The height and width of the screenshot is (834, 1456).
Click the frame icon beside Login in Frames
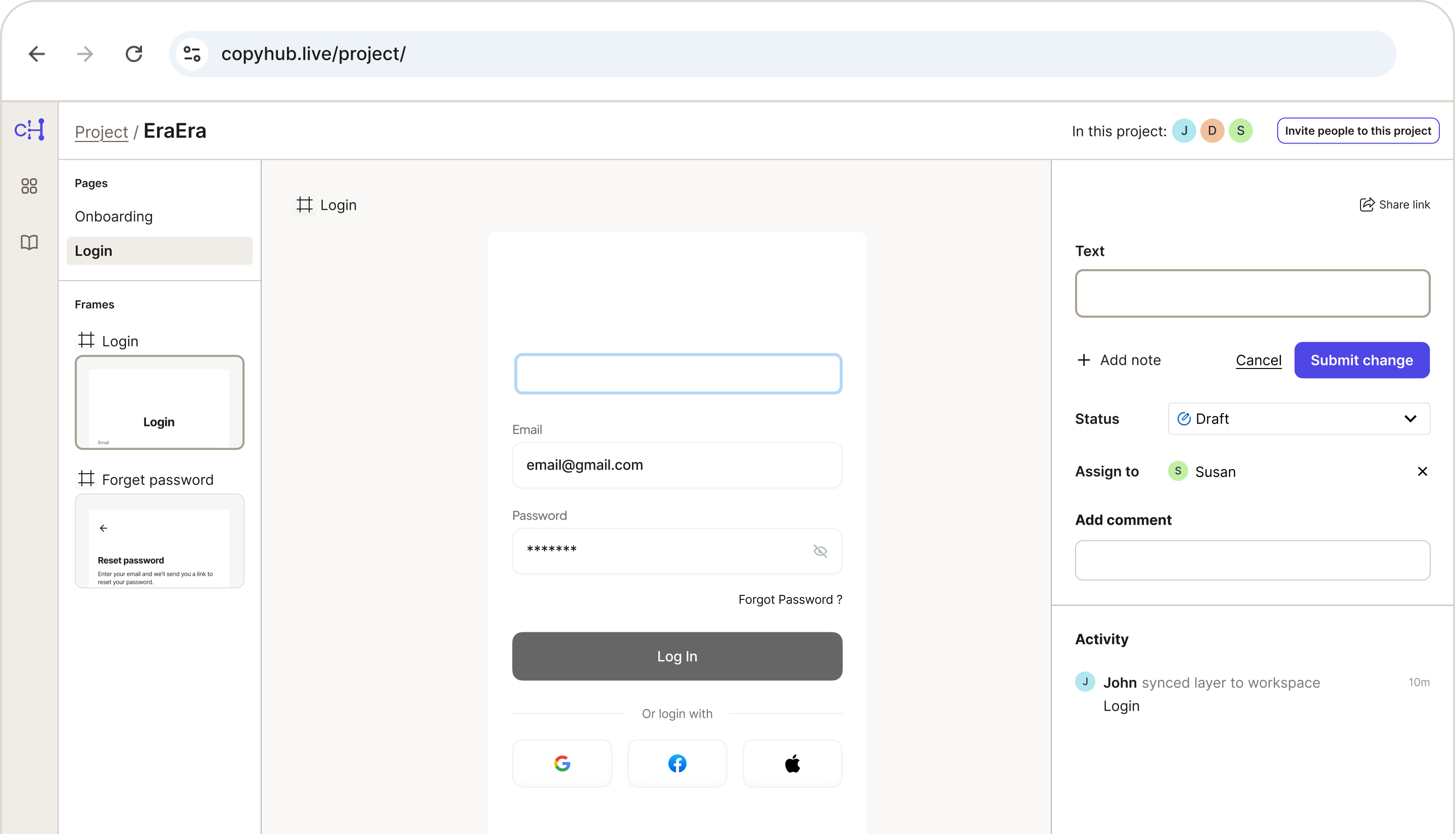[86, 340]
